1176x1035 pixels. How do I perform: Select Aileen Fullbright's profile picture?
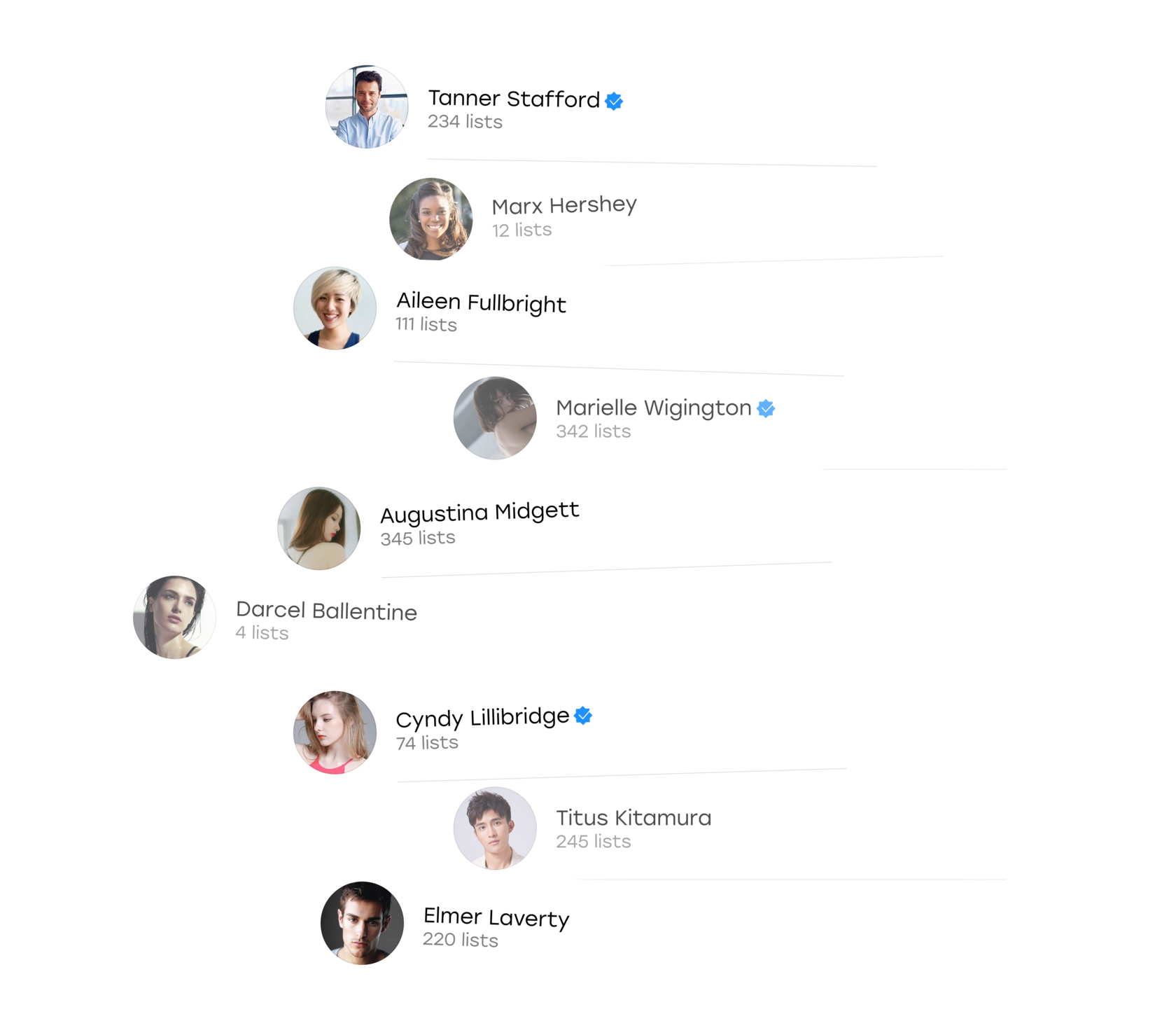pyautogui.click(x=335, y=308)
